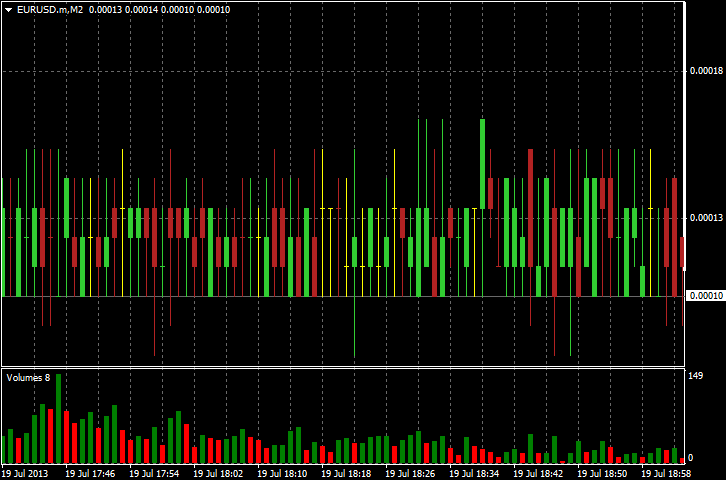Viewport: 726px width, 480px height.
Task: Click the triangle arrow beside EURUSD.m,M2
Action: coord(9,9)
